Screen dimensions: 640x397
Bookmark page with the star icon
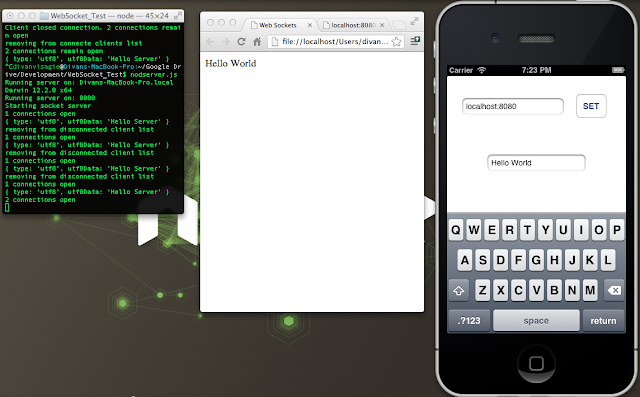[396, 42]
